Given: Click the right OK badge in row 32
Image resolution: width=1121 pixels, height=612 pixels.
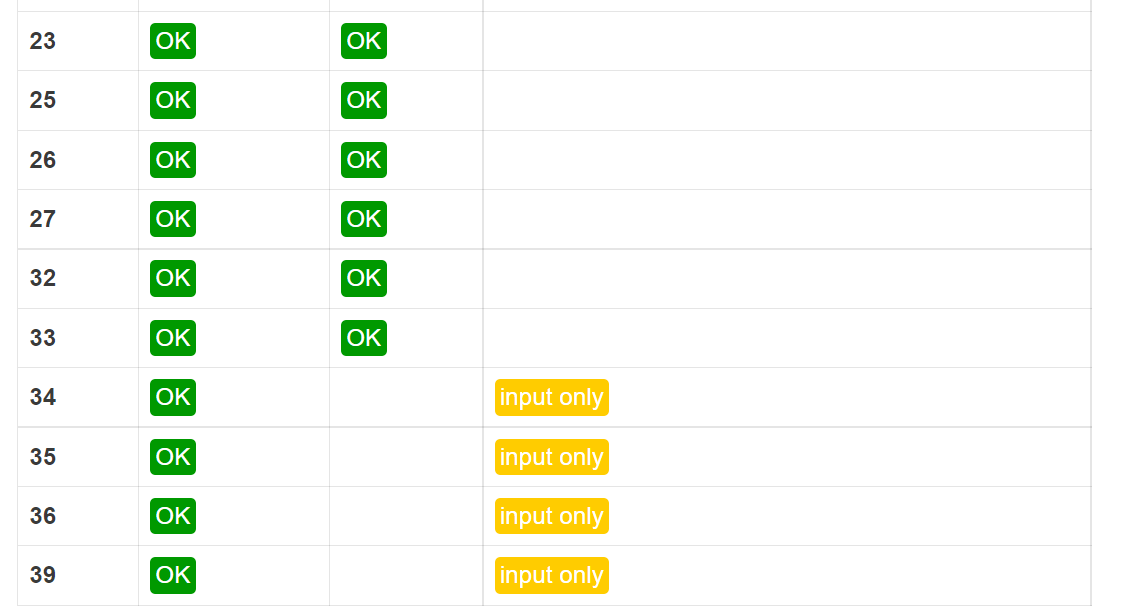Looking at the screenshot, I should pyautogui.click(x=364, y=278).
